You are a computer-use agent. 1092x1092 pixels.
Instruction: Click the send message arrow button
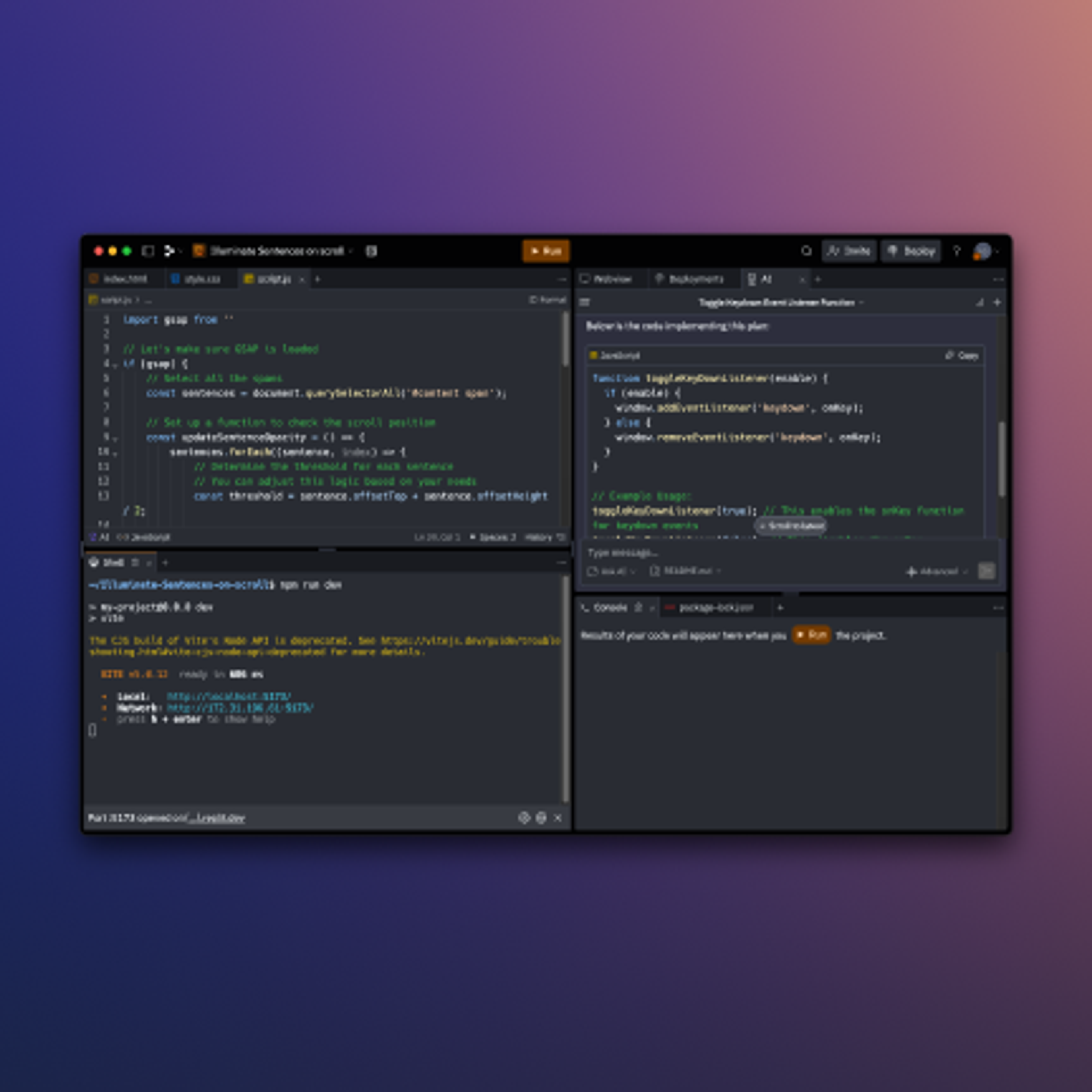986,571
